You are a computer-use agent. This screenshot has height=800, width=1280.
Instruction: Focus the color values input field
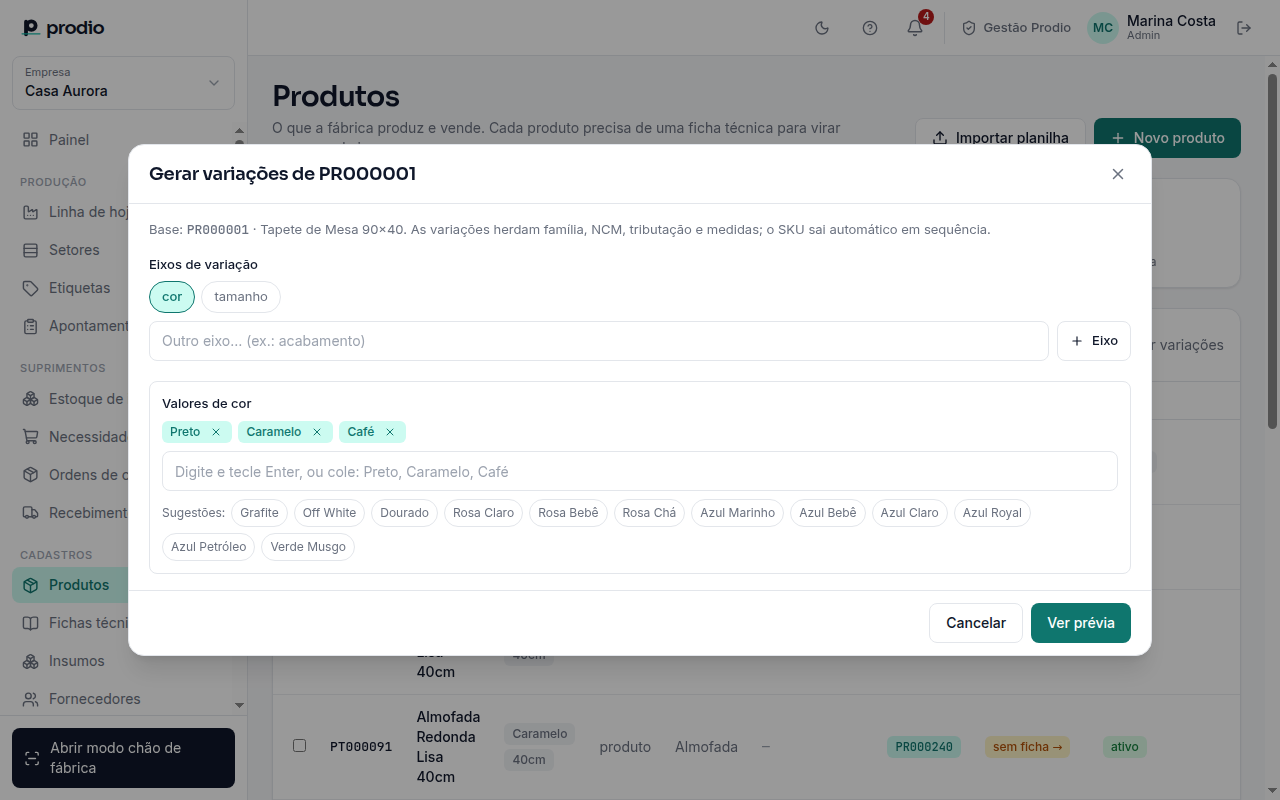coord(640,471)
